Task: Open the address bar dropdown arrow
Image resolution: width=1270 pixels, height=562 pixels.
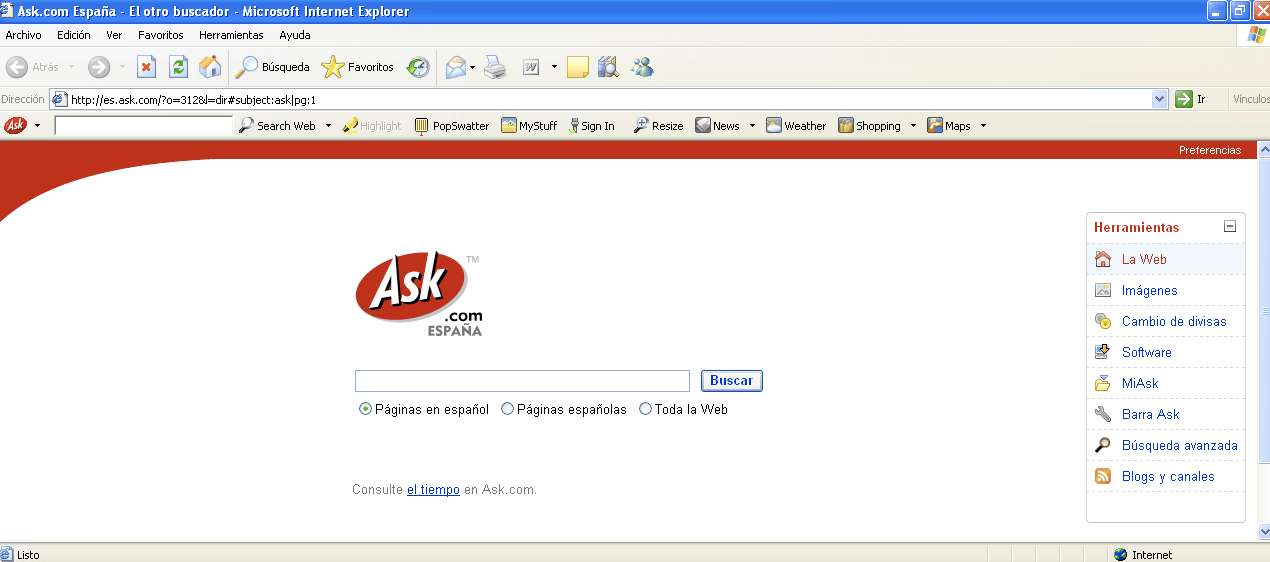Action: (x=1160, y=99)
